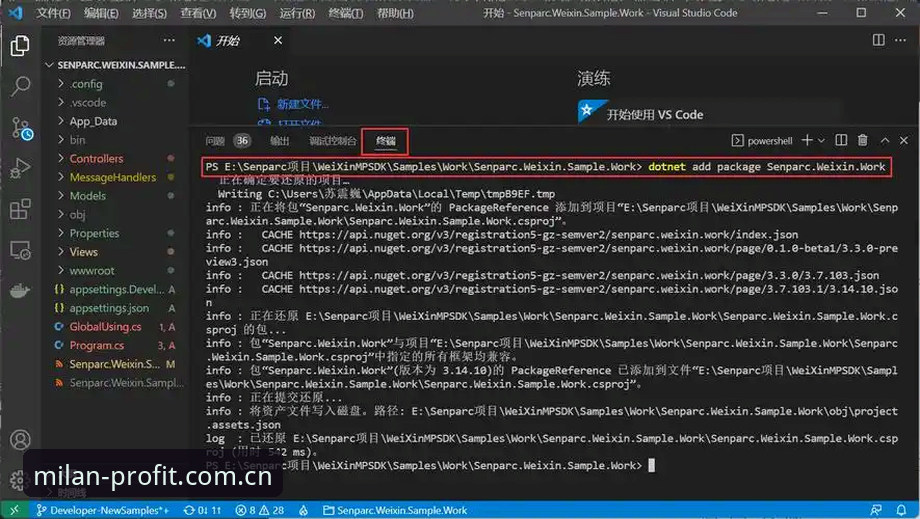Kill terminal with trash icon

(x=862, y=140)
